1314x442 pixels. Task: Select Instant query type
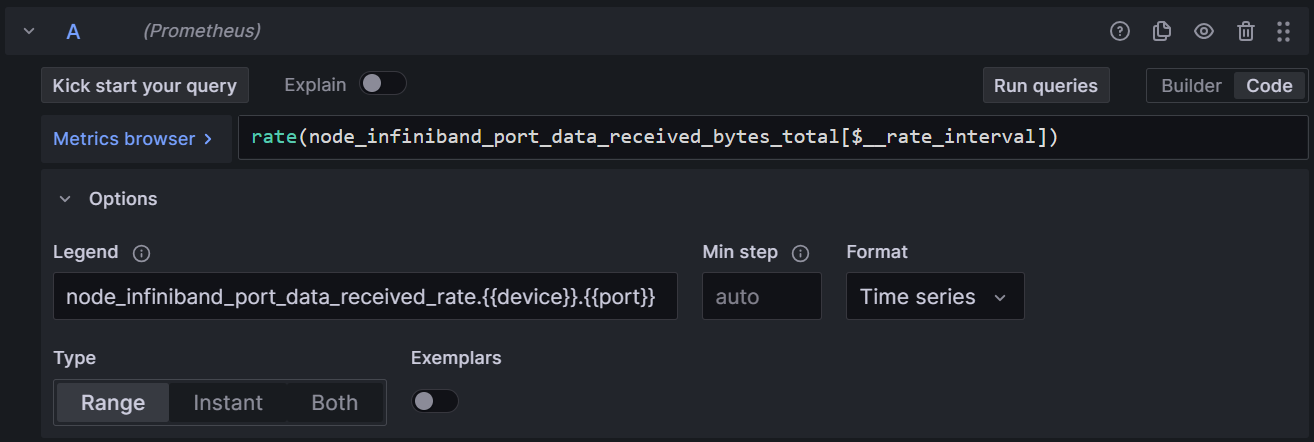pyautogui.click(x=228, y=403)
